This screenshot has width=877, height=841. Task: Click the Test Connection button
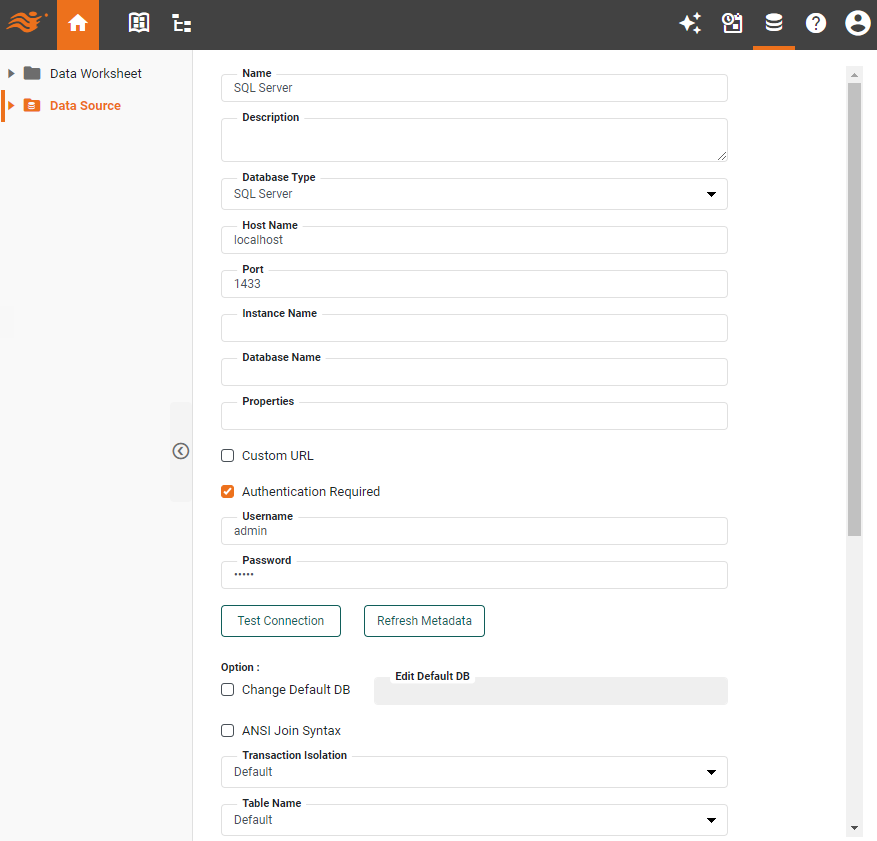pyautogui.click(x=281, y=621)
